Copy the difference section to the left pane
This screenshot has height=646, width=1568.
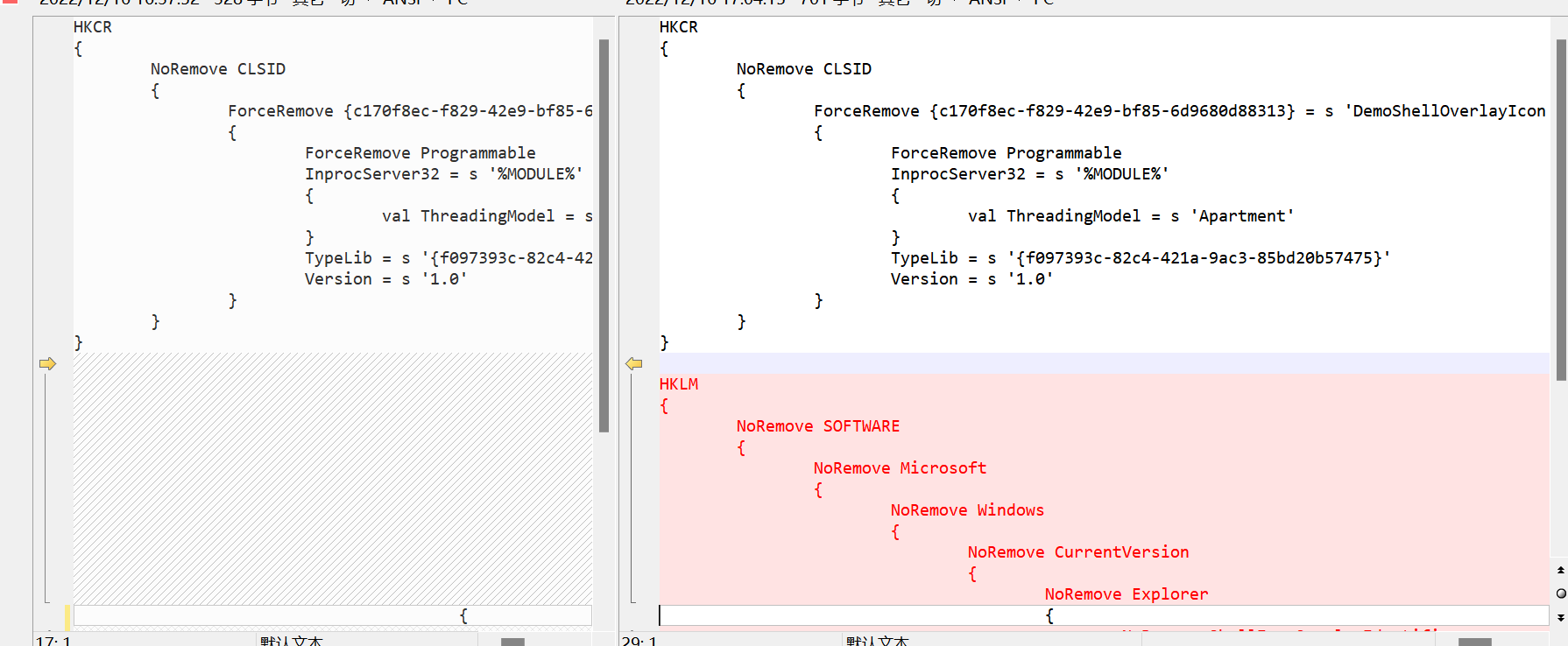click(634, 363)
